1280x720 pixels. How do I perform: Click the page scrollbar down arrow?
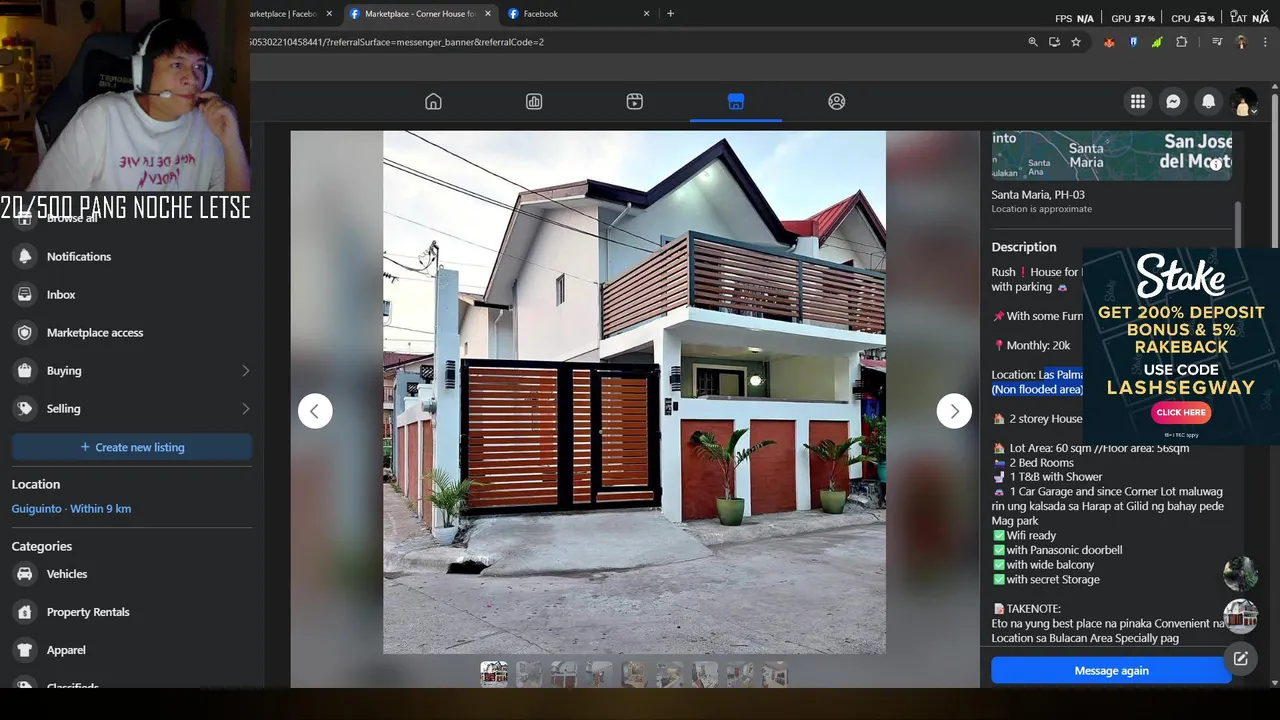pos(1275,683)
